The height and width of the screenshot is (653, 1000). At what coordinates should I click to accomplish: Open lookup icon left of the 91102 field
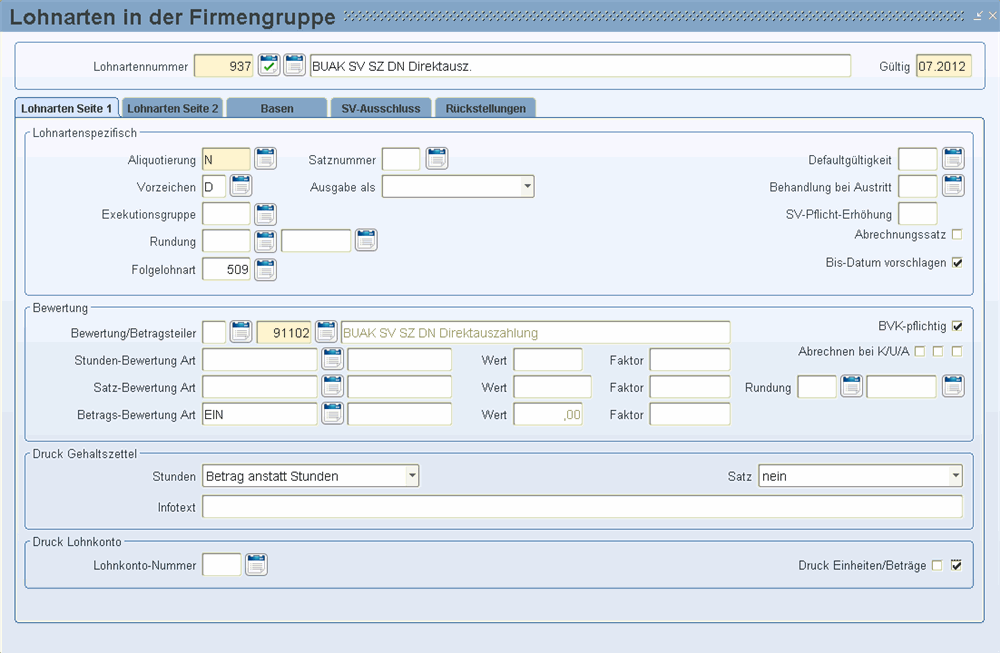tap(241, 332)
